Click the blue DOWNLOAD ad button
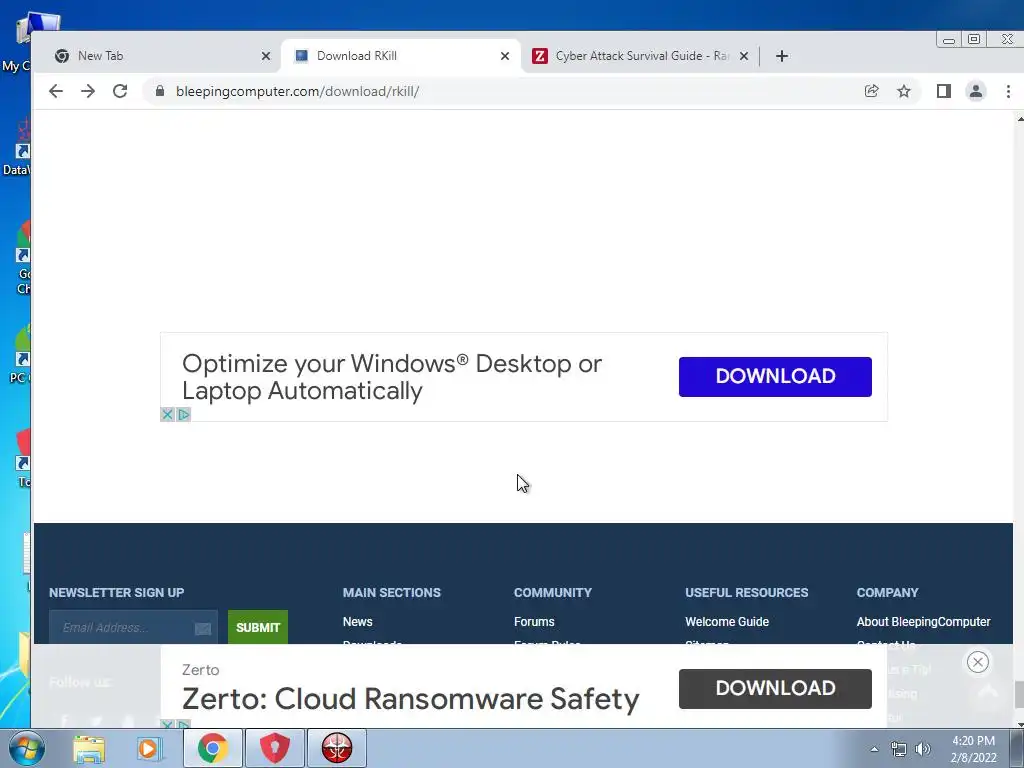Viewport: 1024px width, 768px height. pos(775,377)
